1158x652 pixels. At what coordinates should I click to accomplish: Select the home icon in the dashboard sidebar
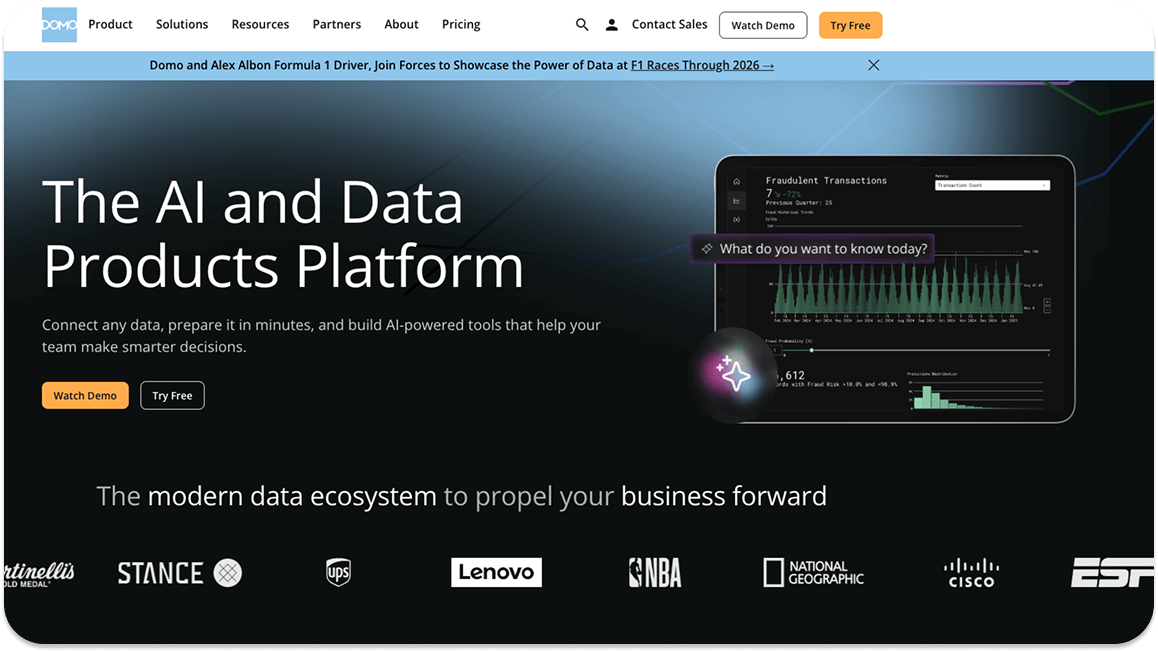coord(737,181)
